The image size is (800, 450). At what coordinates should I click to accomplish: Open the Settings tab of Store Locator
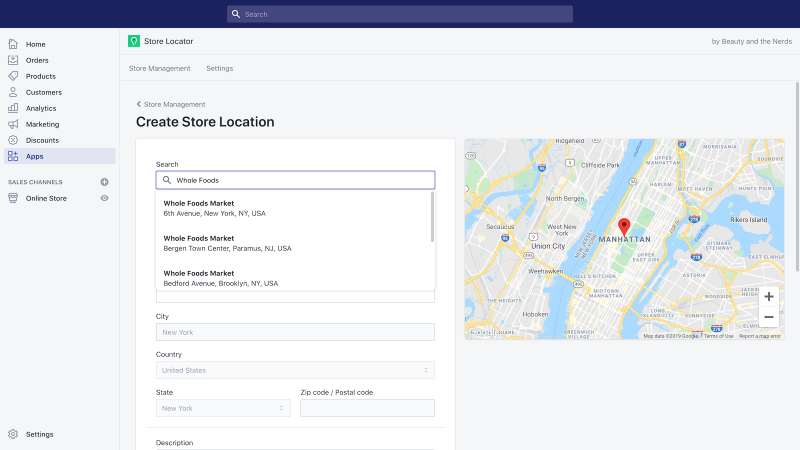click(219, 68)
